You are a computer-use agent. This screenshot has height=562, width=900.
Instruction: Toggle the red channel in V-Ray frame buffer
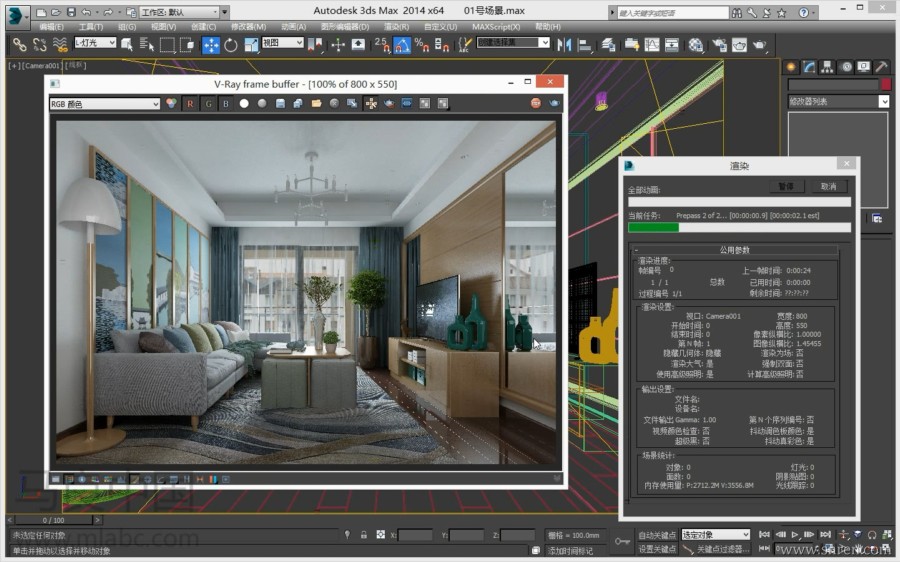[190, 103]
